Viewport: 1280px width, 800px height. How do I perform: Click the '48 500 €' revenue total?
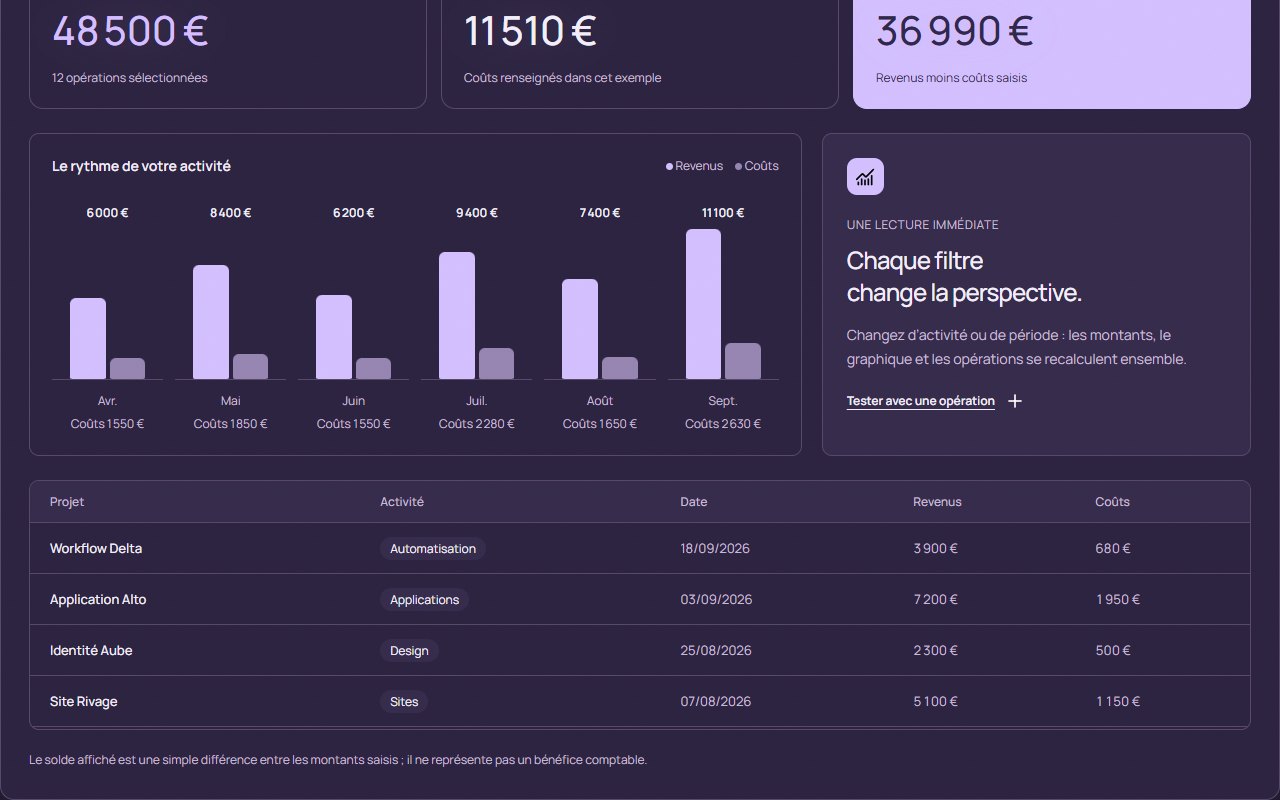tap(130, 31)
